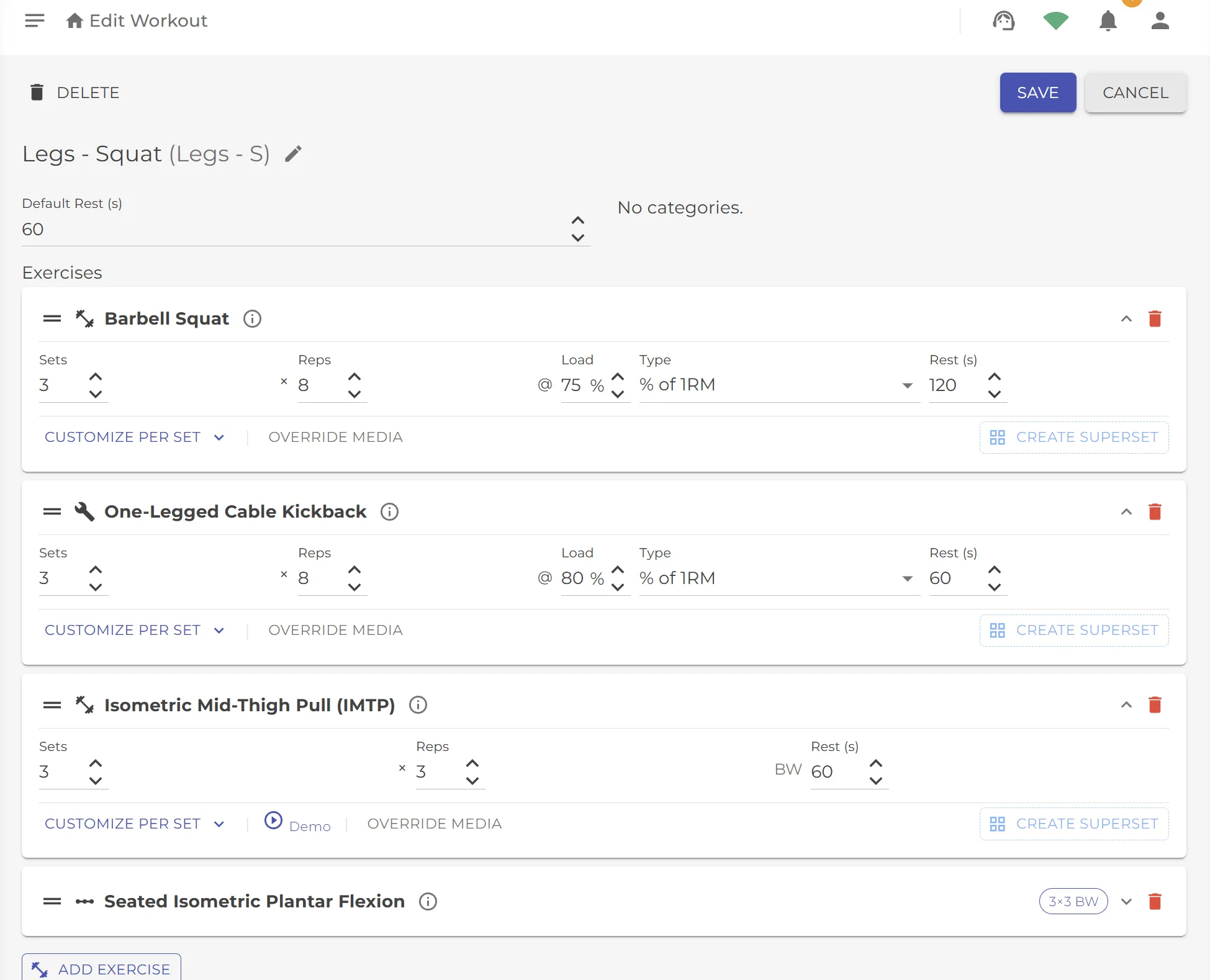The height and width of the screenshot is (980, 1210).
Task: Delete the Seated Isometric Plantar Flexion exercise
Action: point(1156,901)
